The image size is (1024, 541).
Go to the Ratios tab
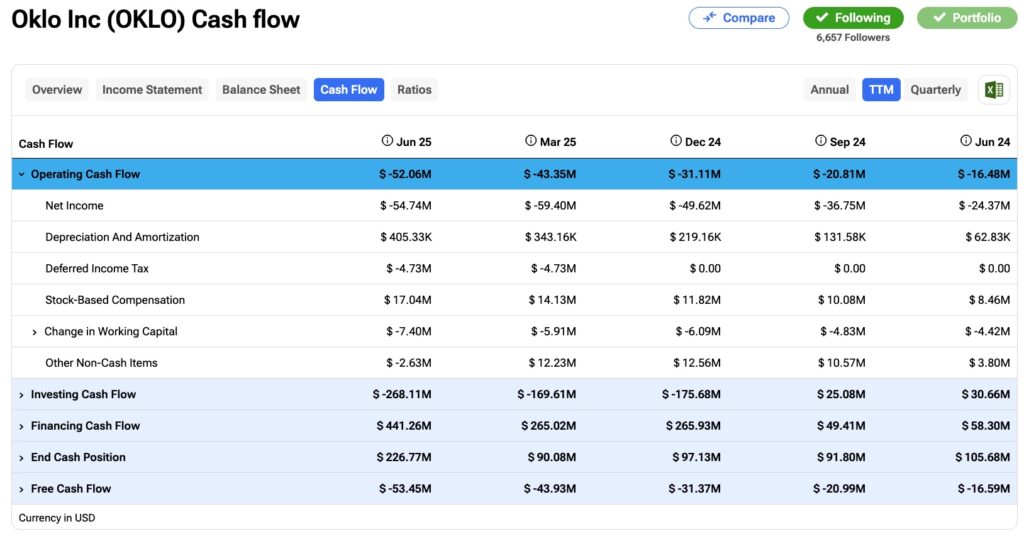pos(414,90)
